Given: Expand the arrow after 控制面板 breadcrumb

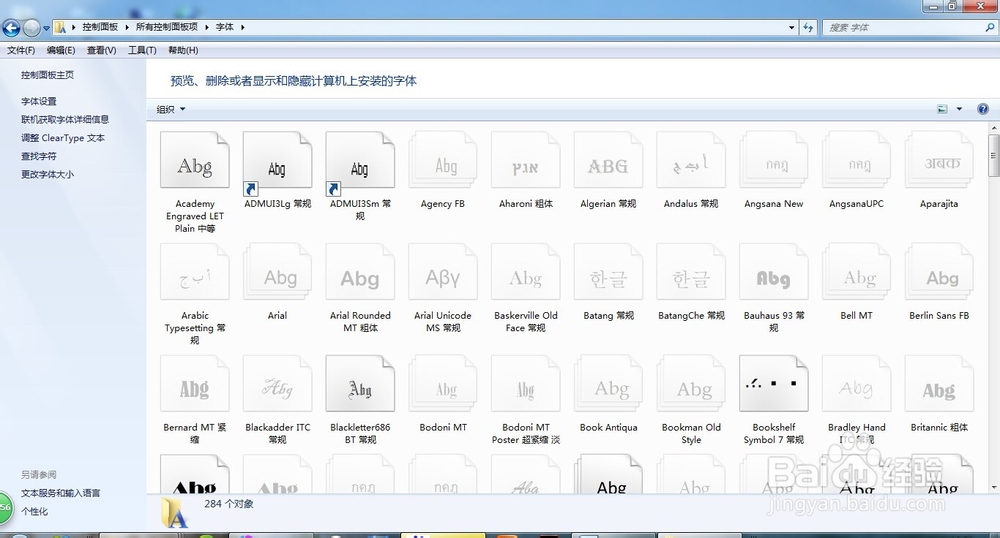Looking at the screenshot, I should (127, 27).
